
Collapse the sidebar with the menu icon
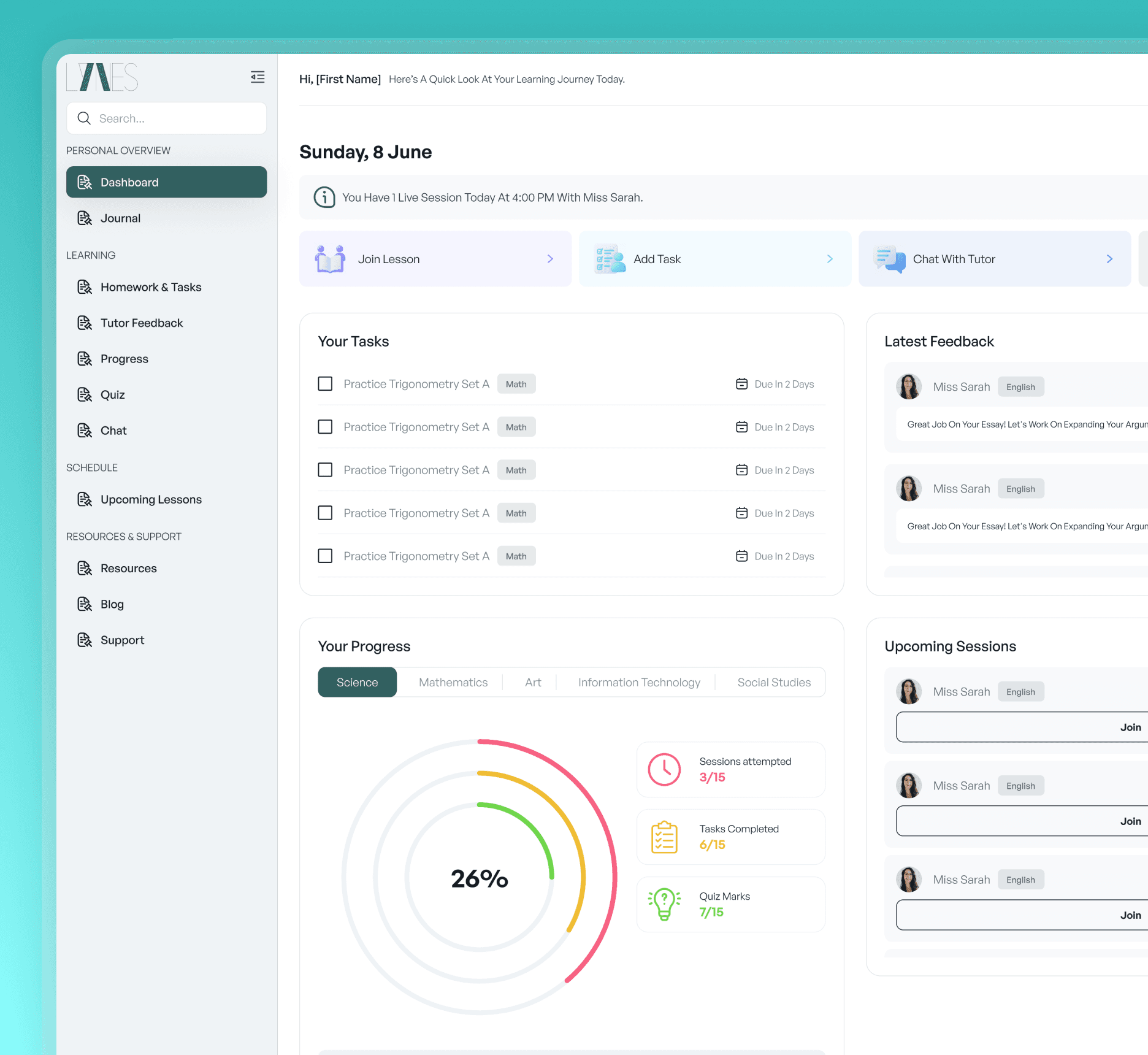258,77
